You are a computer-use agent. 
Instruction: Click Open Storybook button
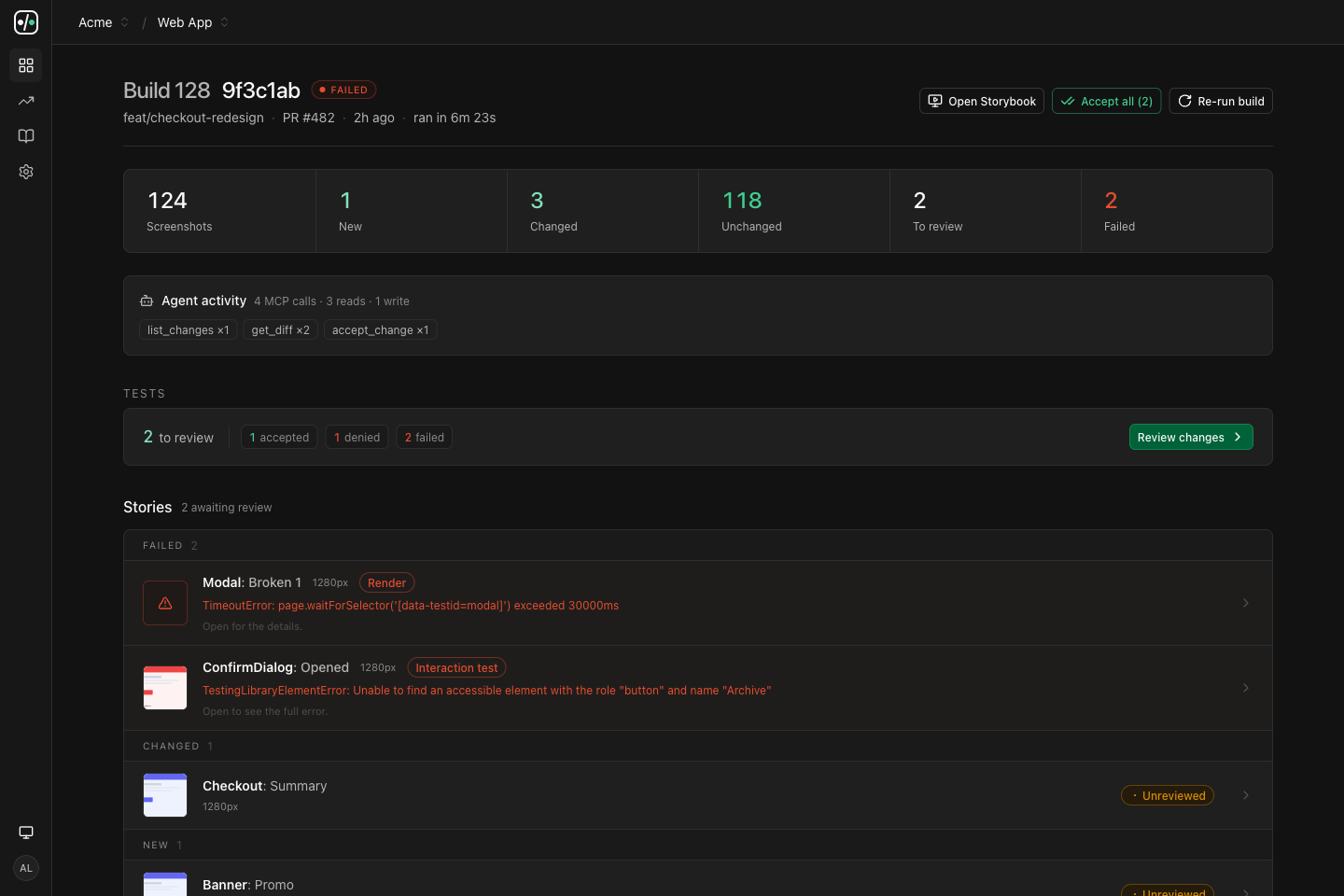tap(982, 101)
